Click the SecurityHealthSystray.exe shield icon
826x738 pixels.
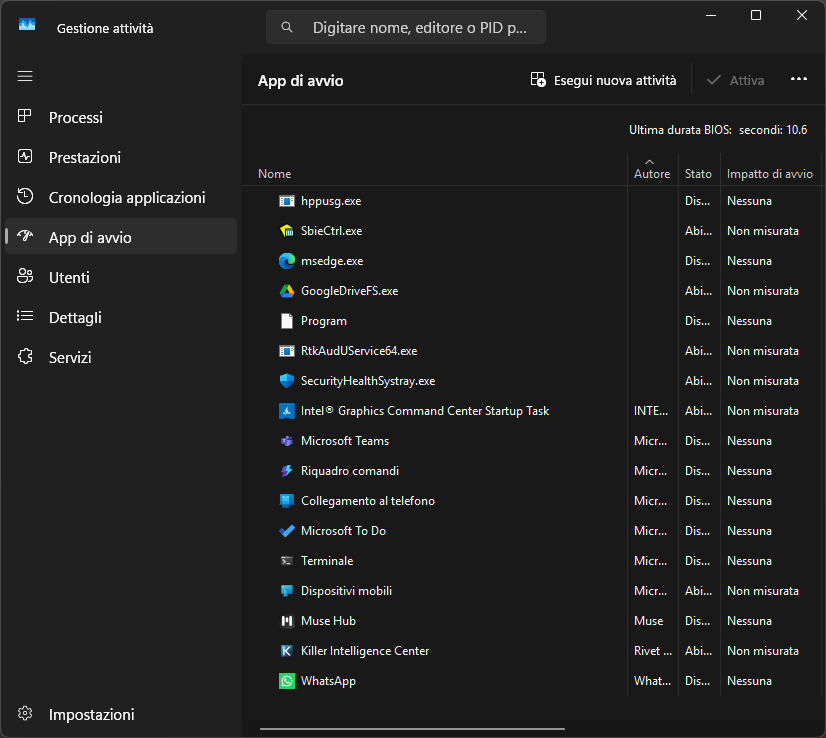point(287,381)
